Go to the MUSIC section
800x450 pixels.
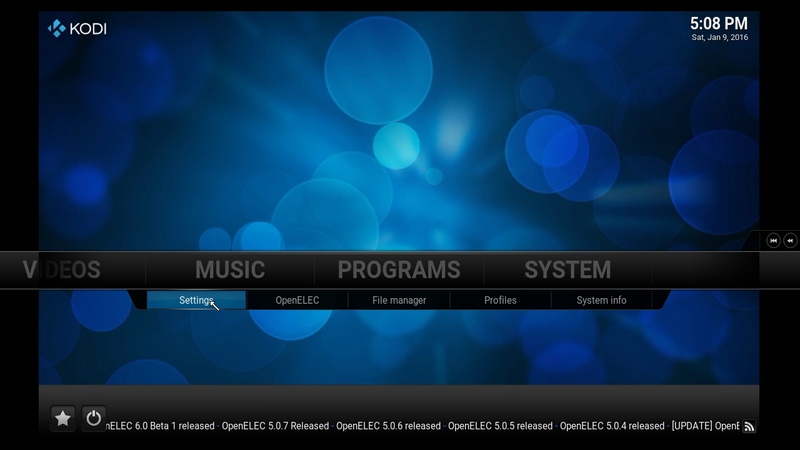click(230, 270)
